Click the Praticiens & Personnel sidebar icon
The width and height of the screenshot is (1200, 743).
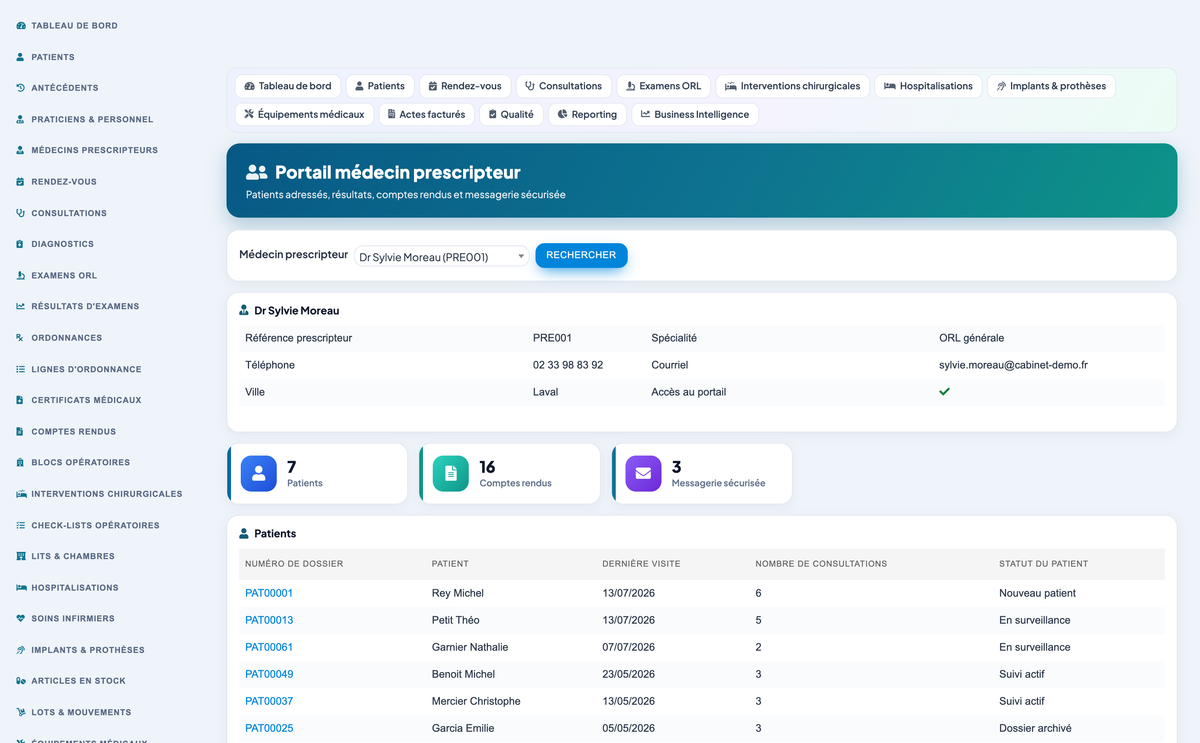[21, 119]
